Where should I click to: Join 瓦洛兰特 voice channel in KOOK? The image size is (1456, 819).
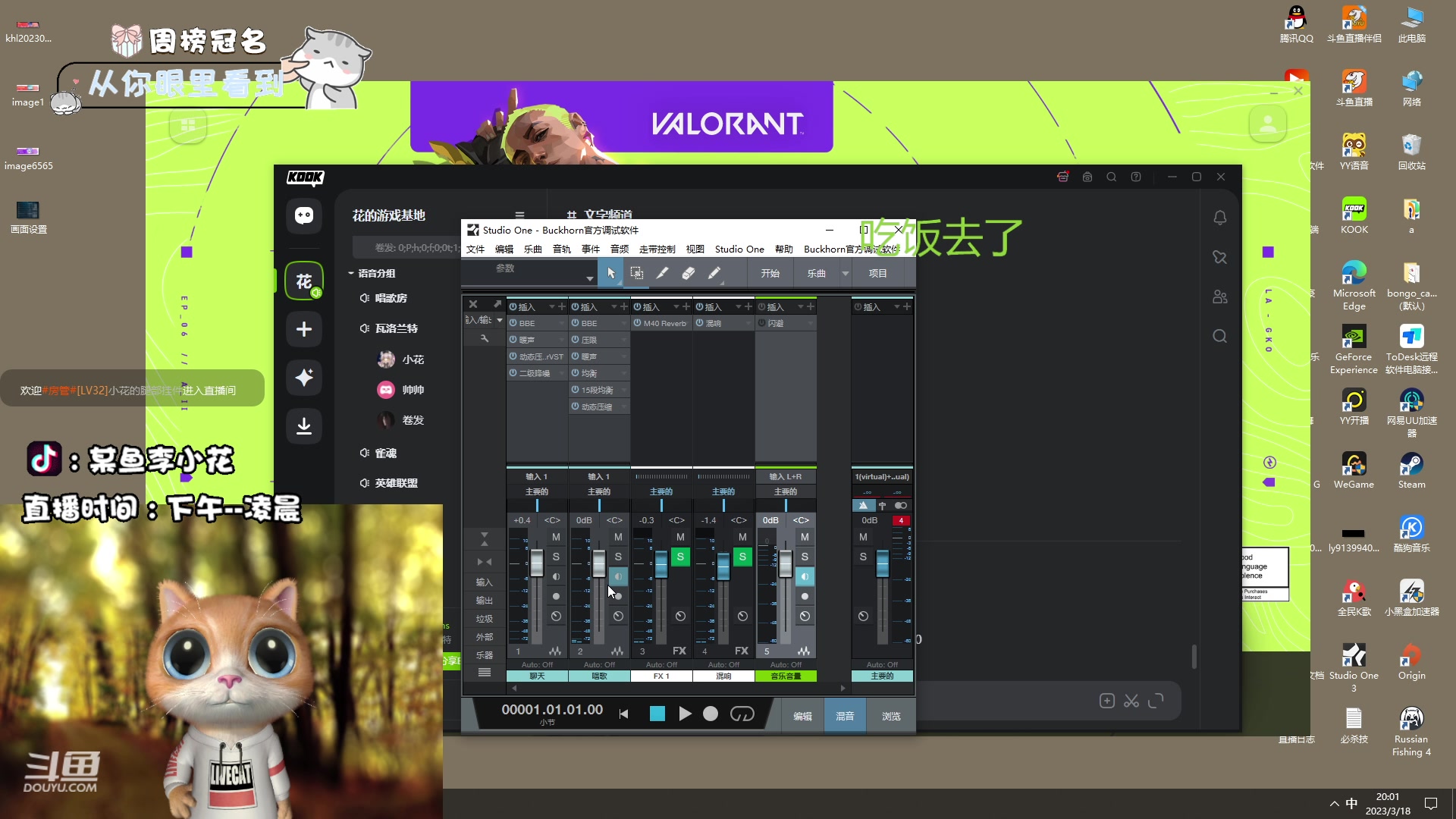point(397,329)
